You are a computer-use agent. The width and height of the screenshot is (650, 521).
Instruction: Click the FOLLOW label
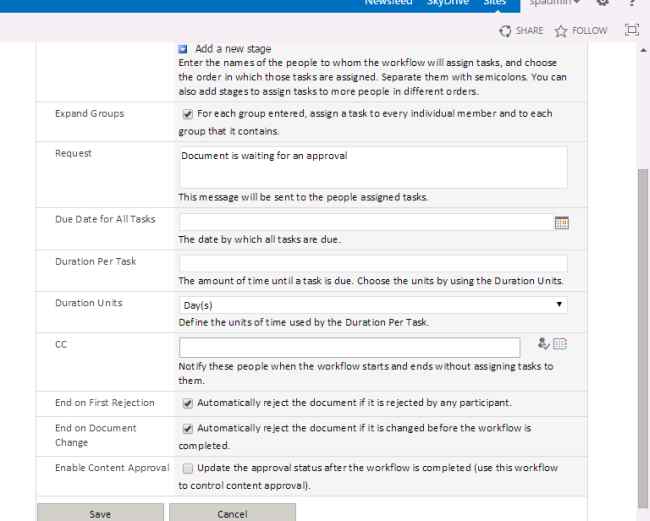point(589,31)
